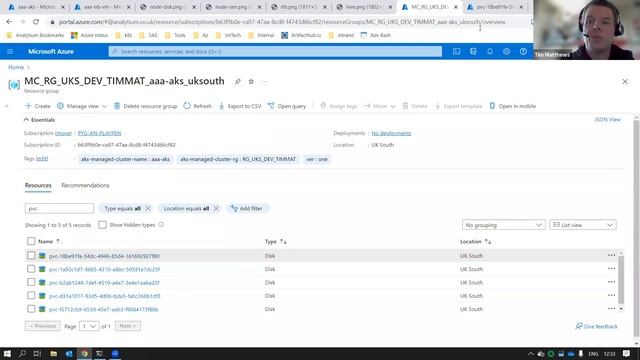Click Give feedback
640x360 pixels.
pyautogui.click(x=596, y=326)
